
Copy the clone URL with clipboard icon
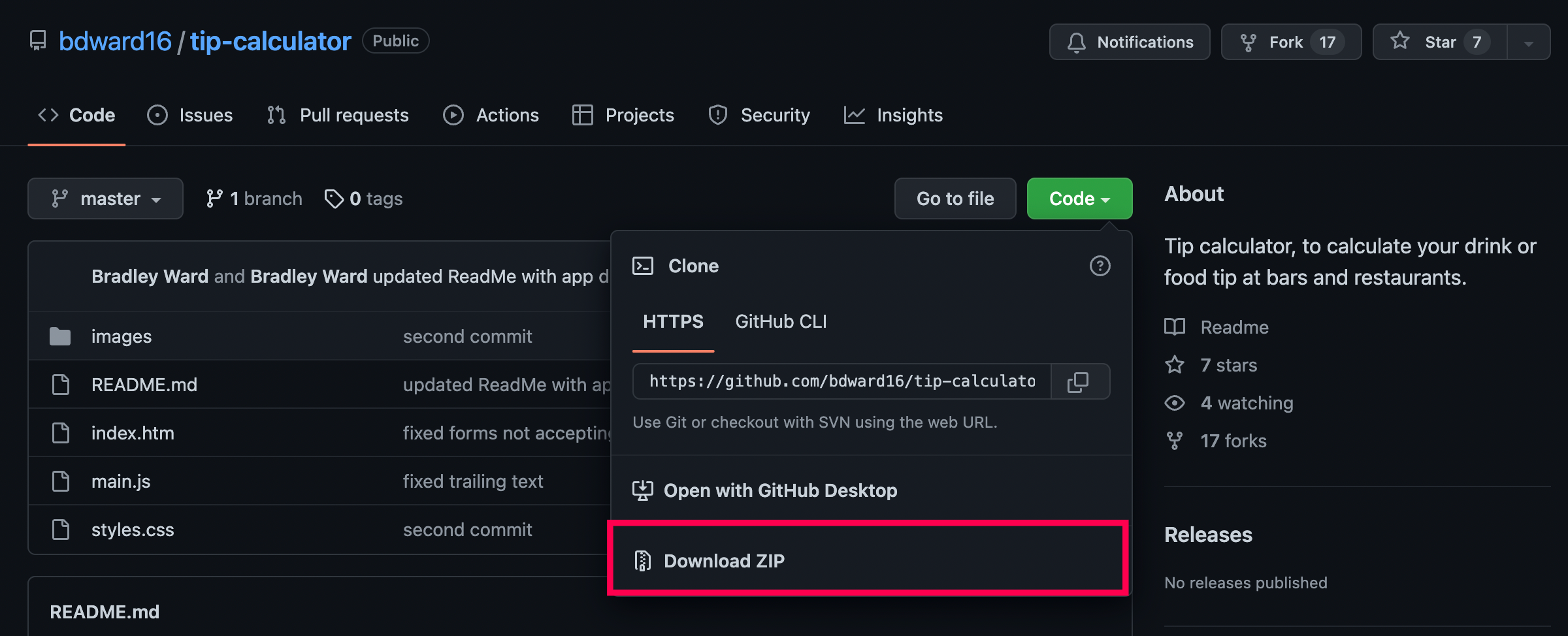pos(1079,382)
